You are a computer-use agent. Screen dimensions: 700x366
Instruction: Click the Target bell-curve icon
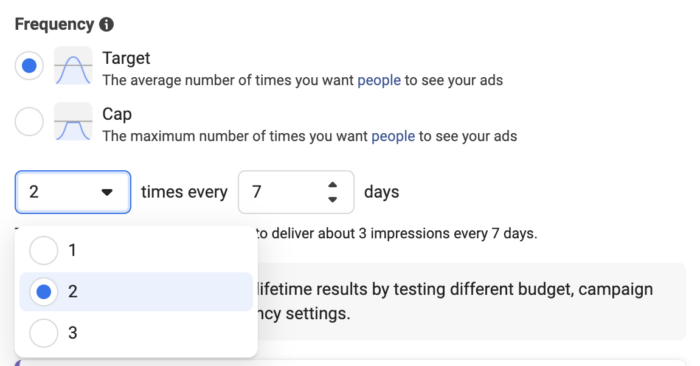click(73, 66)
